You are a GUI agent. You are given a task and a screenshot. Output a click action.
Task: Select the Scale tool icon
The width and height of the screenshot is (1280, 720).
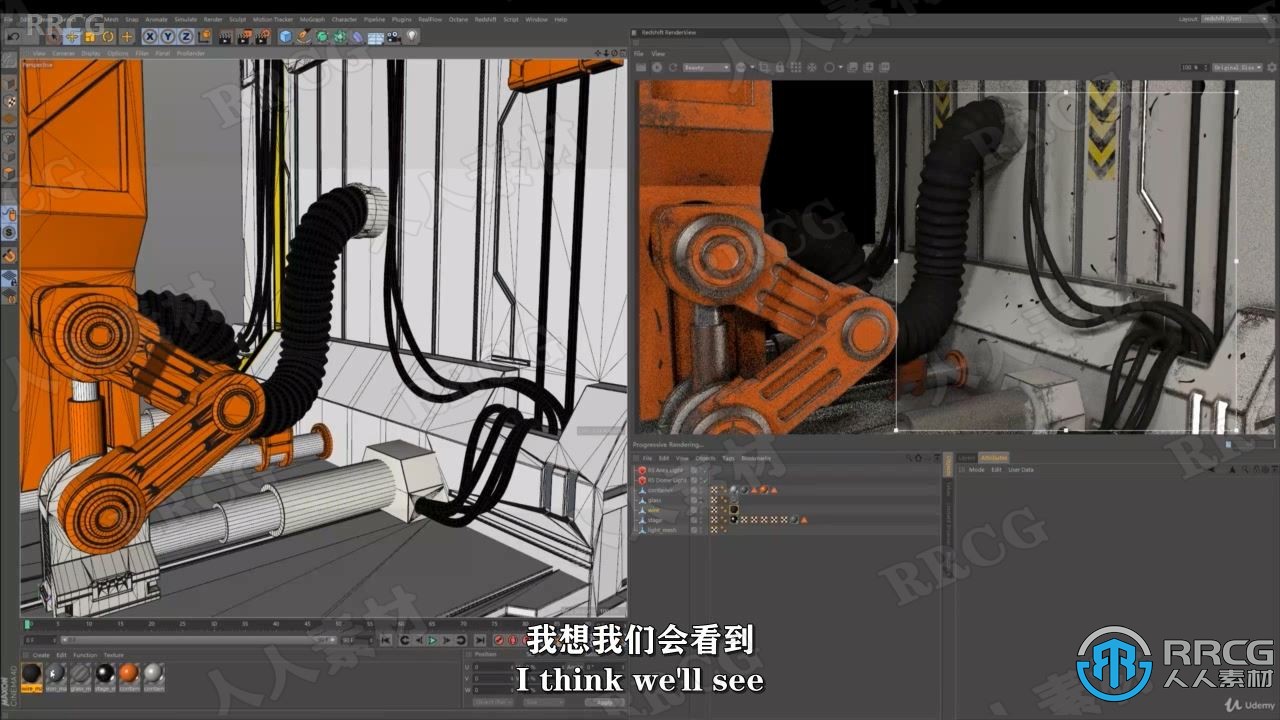(x=90, y=36)
